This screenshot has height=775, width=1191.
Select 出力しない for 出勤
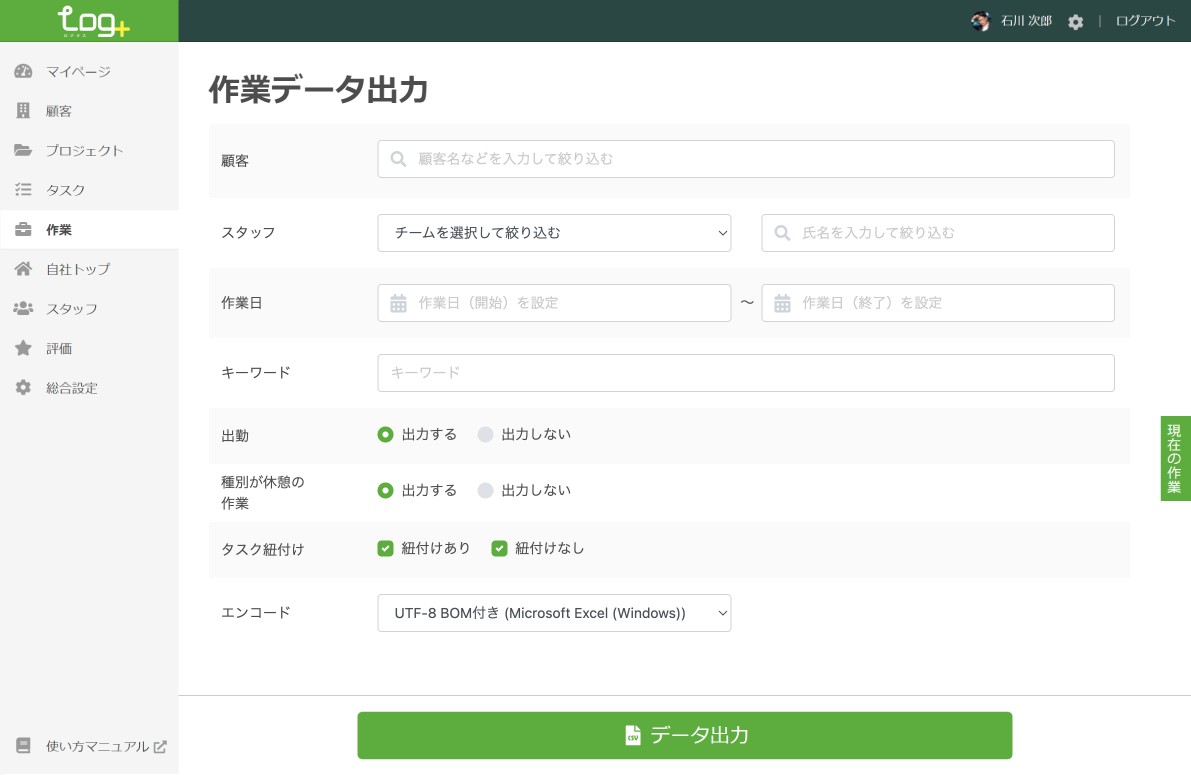click(x=486, y=434)
